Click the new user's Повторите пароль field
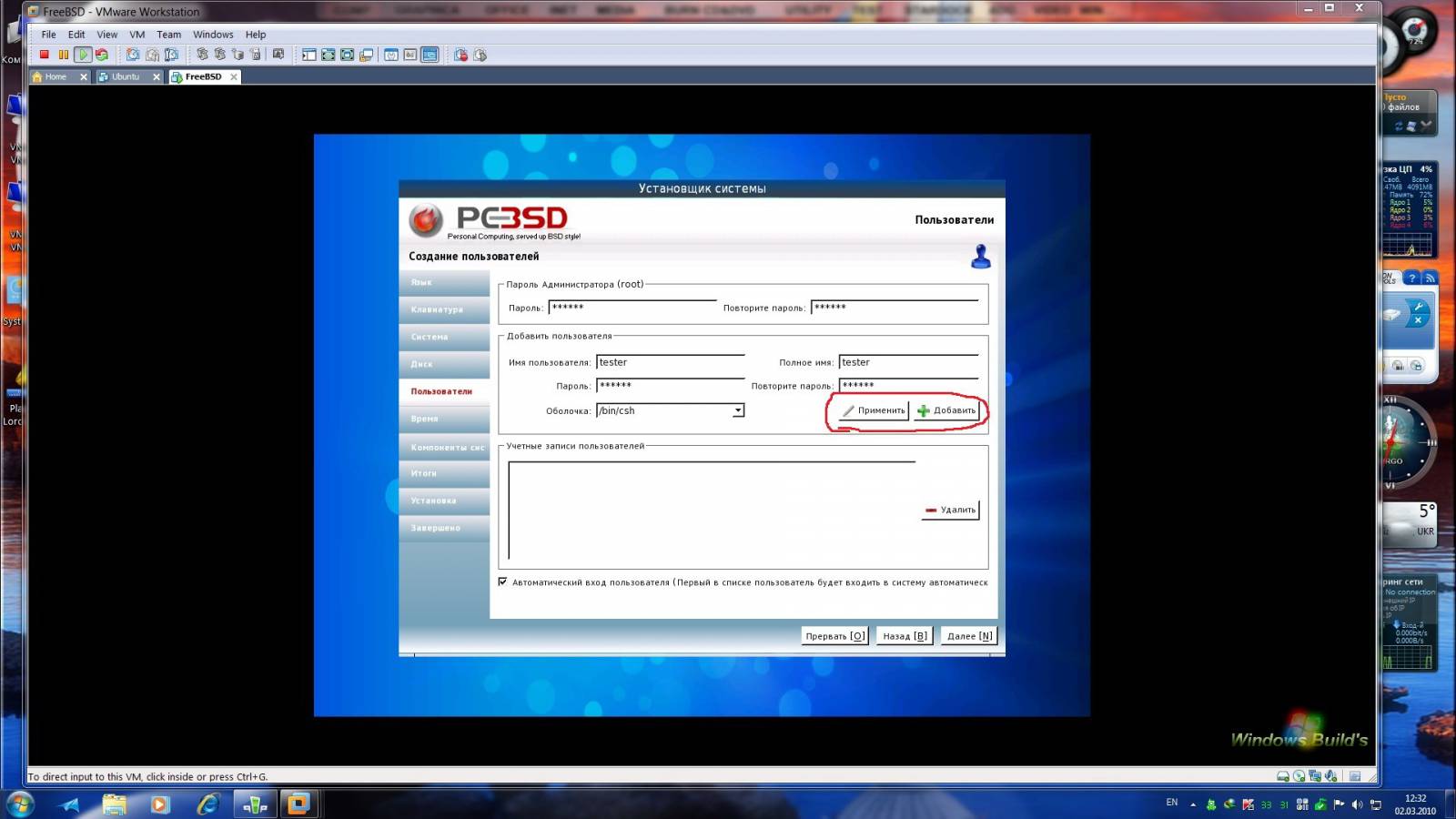This screenshot has width=1456, height=819. click(908, 386)
